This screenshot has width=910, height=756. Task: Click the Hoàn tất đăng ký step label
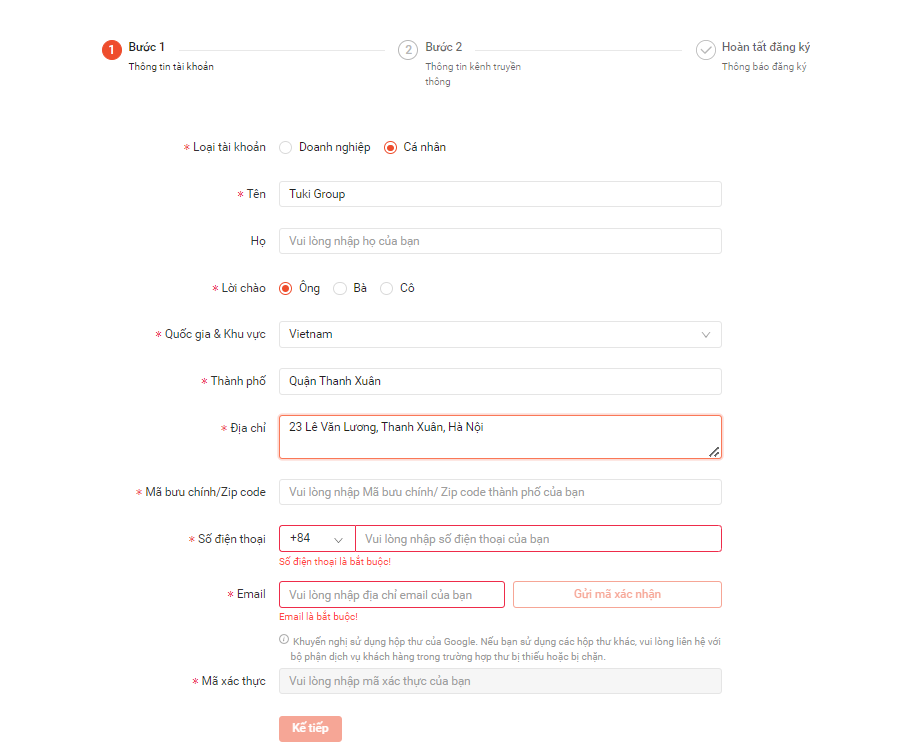pyautogui.click(x=766, y=47)
